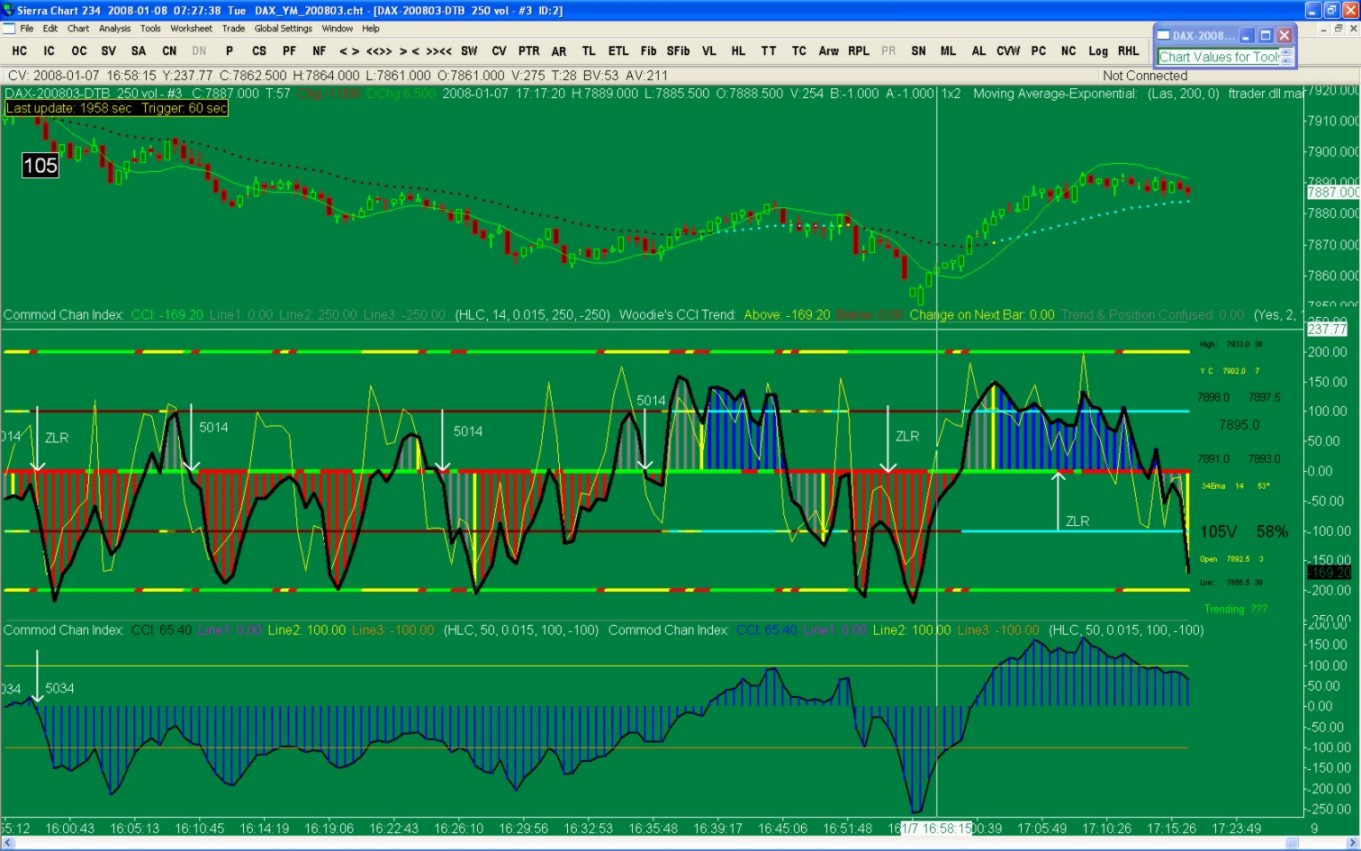Click the 'Chart Values for Tool' field
Viewport: 1361px width, 851px height.
pos(1220,57)
